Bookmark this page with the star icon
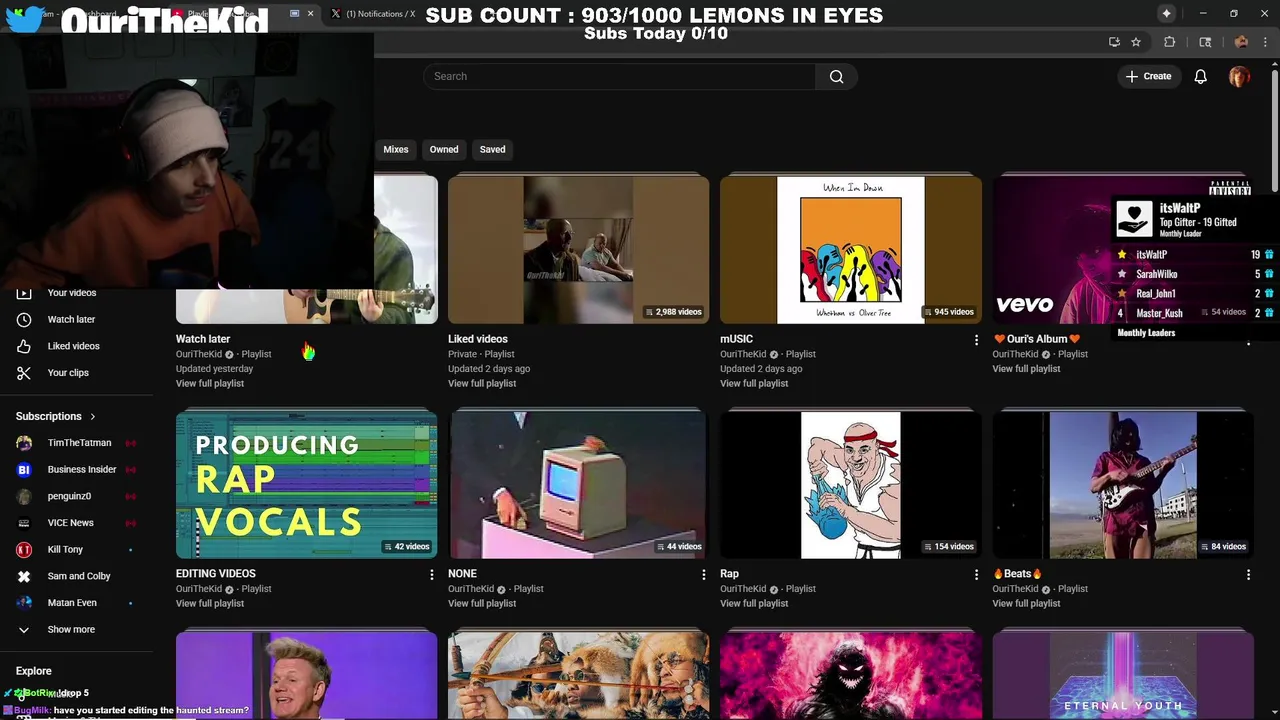 [1136, 42]
